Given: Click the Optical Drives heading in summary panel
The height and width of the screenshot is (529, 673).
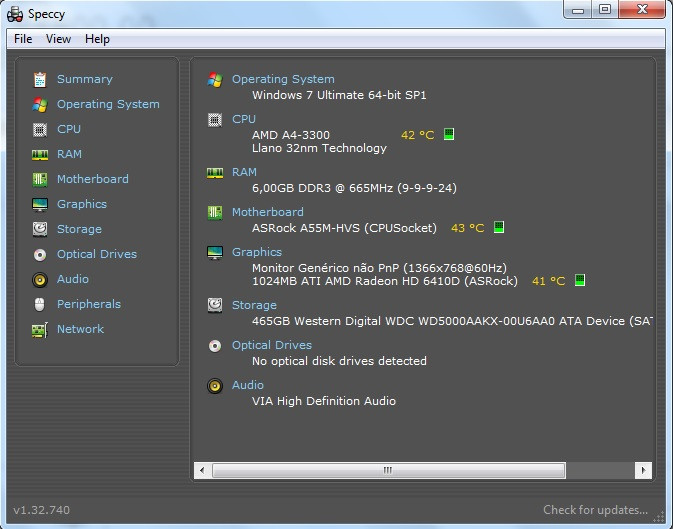Looking at the screenshot, I should (x=272, y=345).
